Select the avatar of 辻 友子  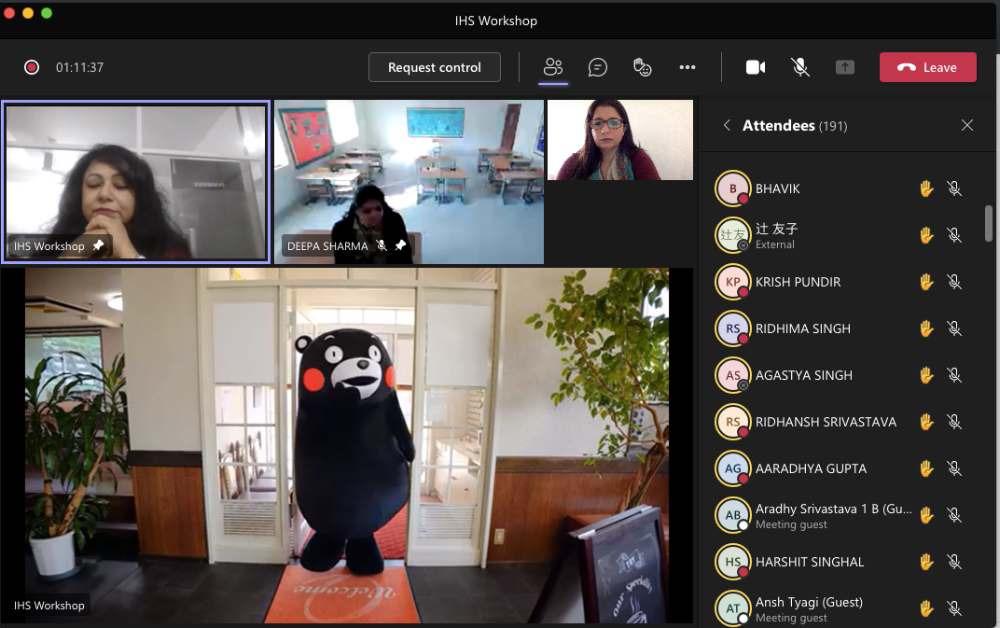733,235
